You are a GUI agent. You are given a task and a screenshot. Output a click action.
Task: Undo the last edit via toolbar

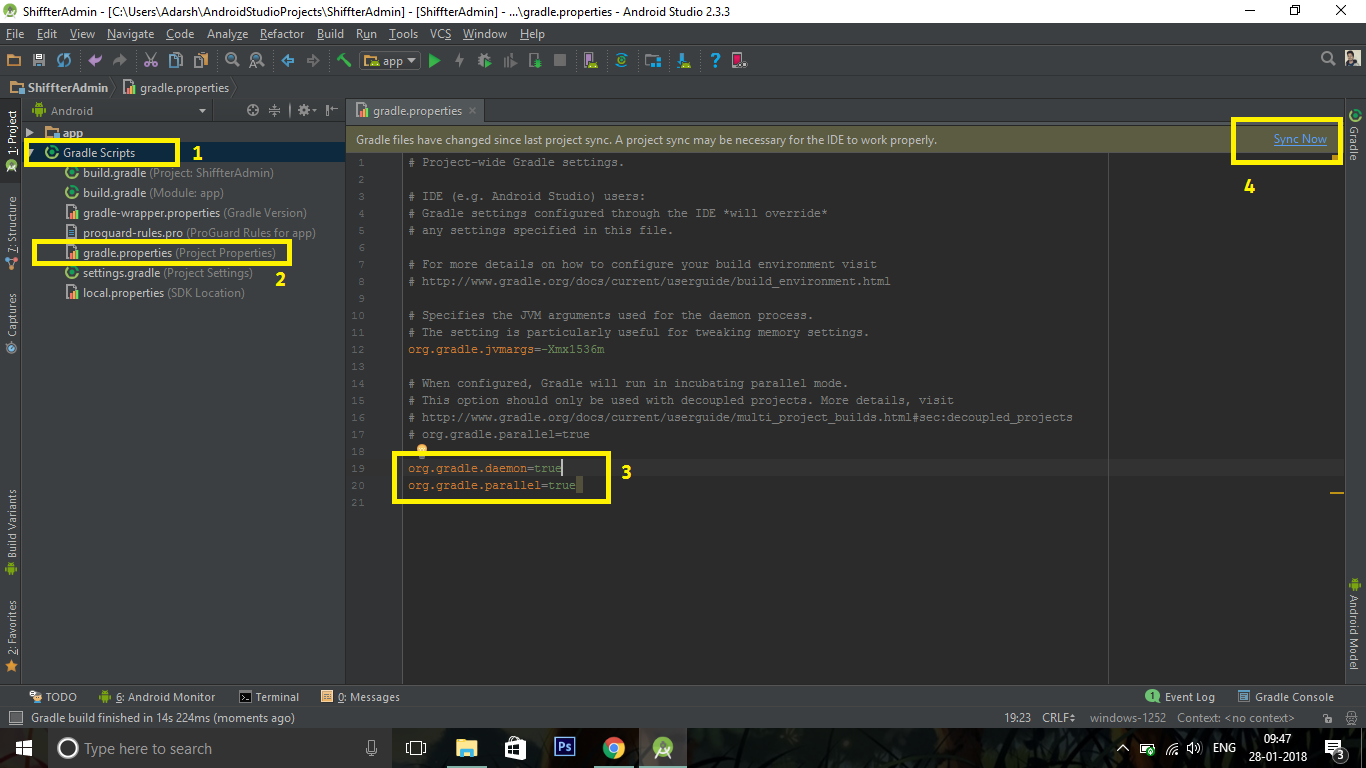coord(96,61)
